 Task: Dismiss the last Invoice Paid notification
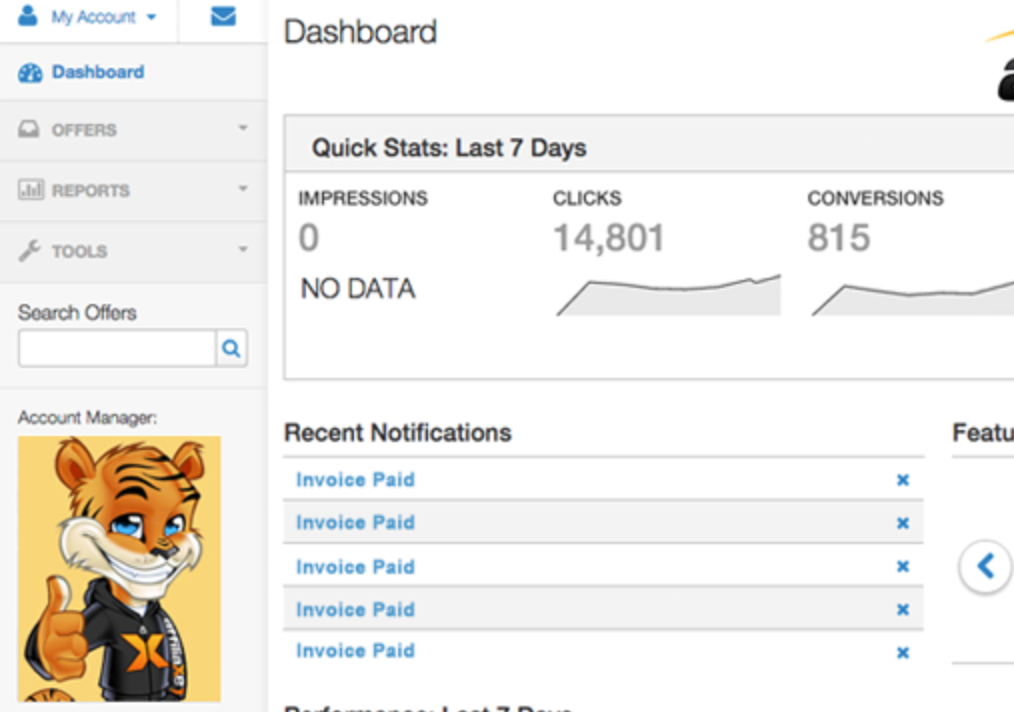click(x=902, y=652)
